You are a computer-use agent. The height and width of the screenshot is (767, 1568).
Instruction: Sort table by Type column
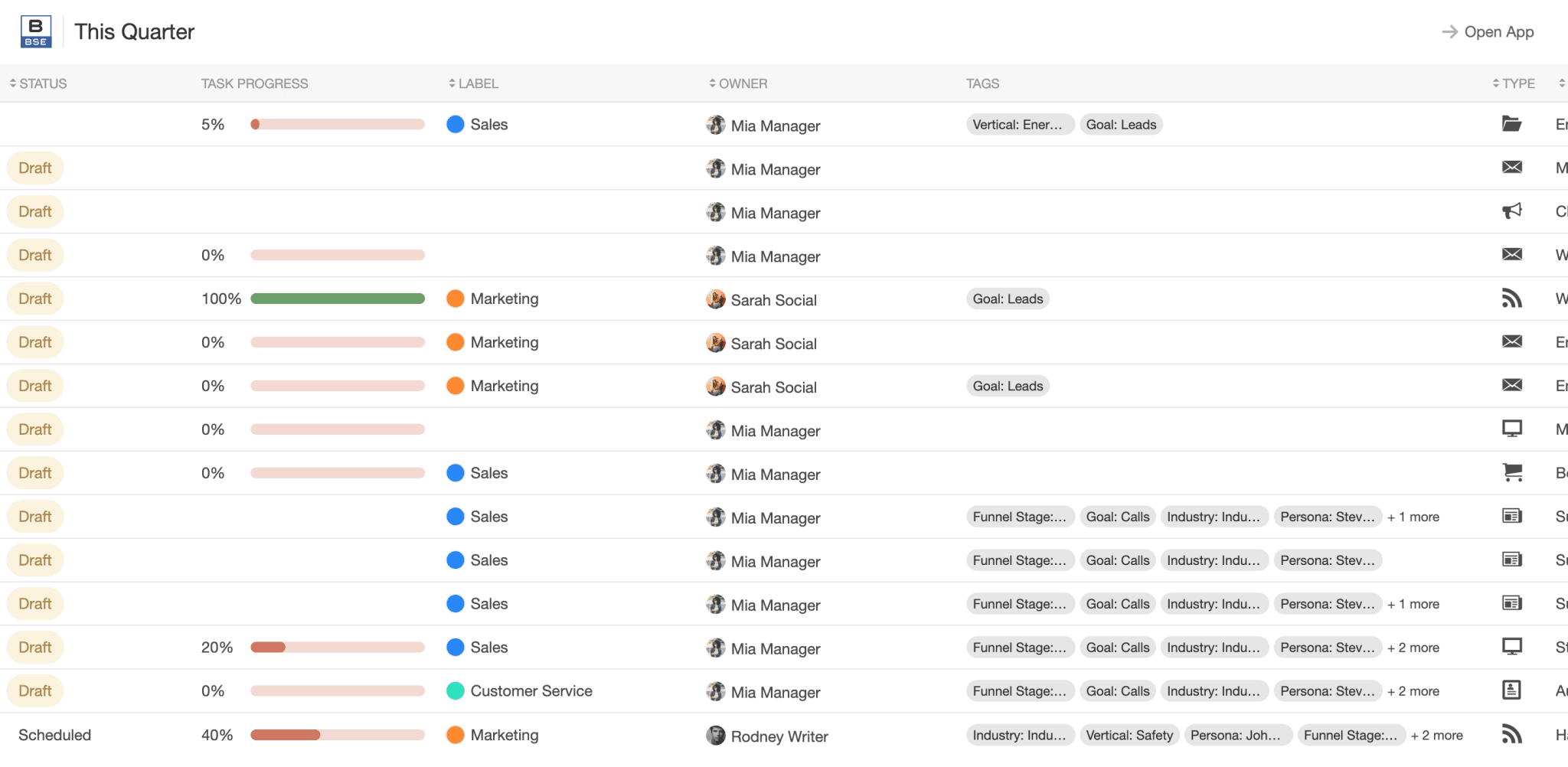[x=1514, y=83]
